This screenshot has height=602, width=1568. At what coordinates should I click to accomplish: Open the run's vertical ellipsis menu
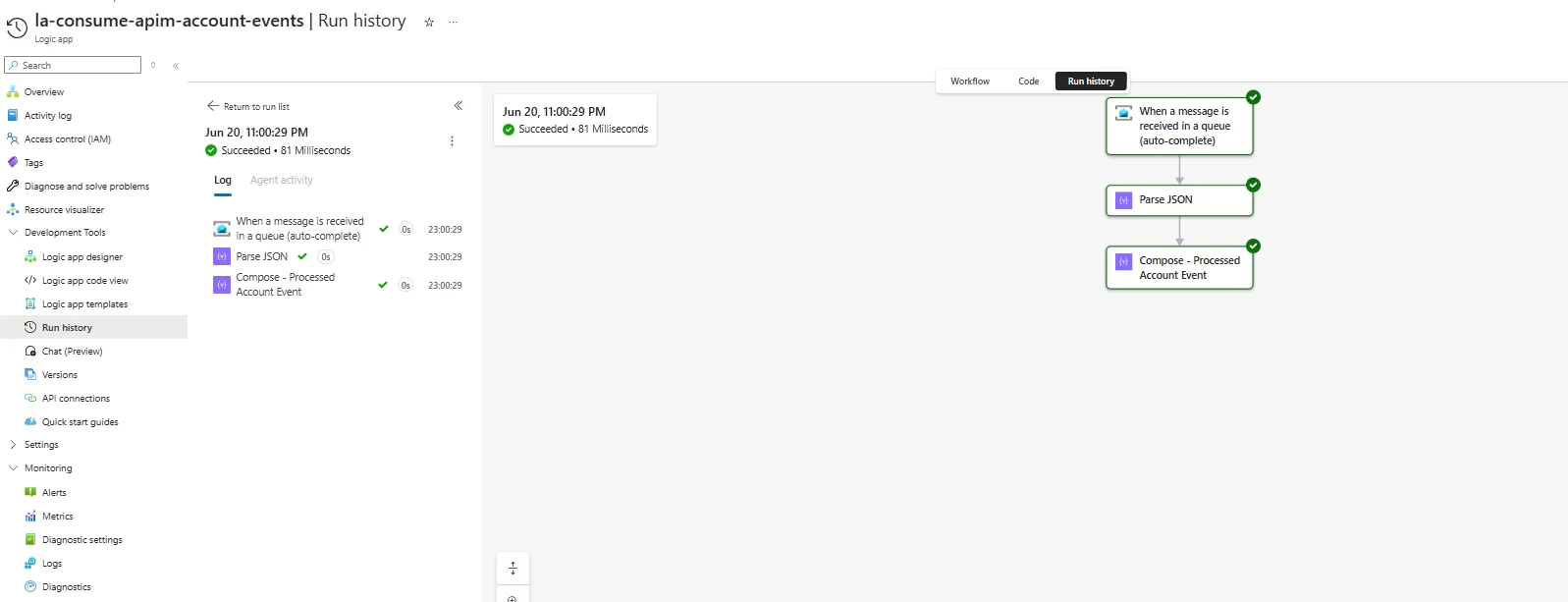[452, 141]
